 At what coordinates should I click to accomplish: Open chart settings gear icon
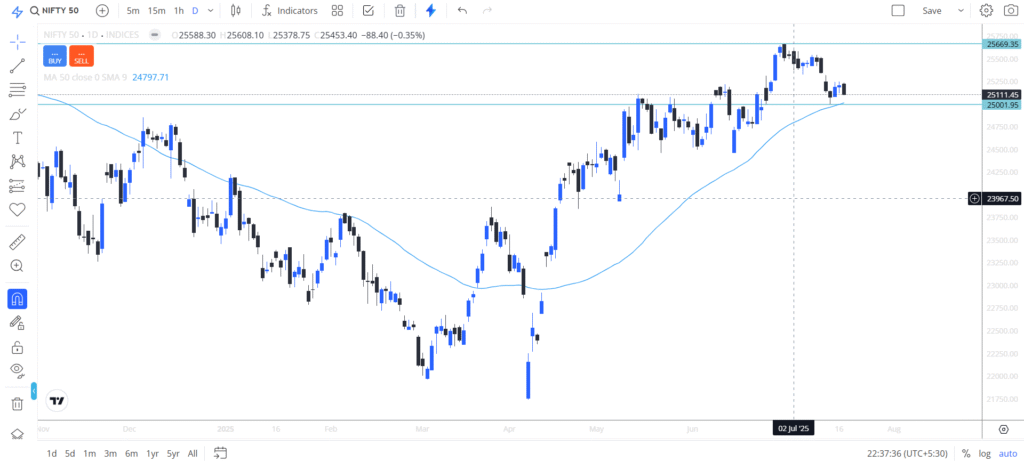point(986,10)
